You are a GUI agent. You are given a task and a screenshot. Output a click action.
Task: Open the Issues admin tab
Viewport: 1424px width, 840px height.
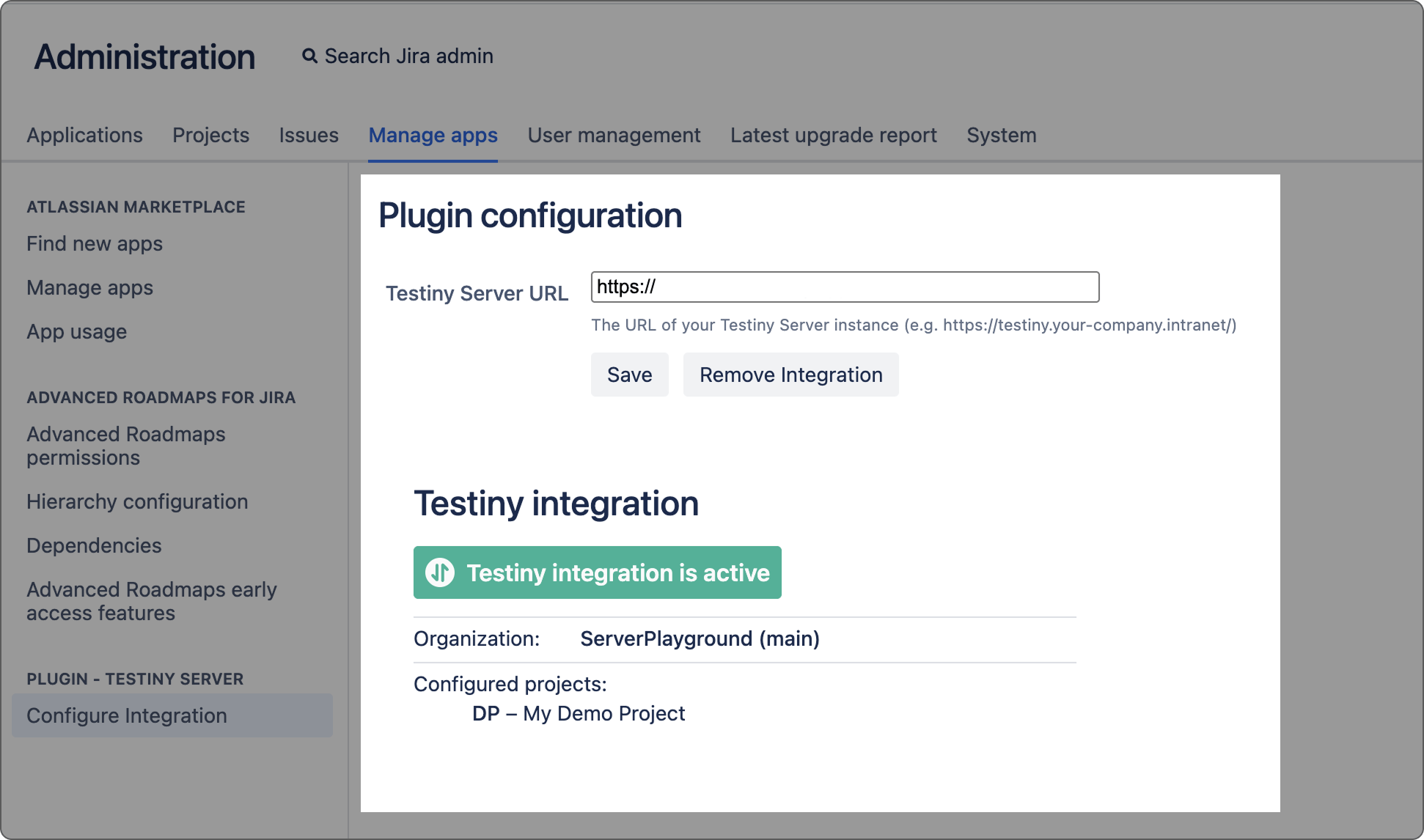tap(308, 135)
